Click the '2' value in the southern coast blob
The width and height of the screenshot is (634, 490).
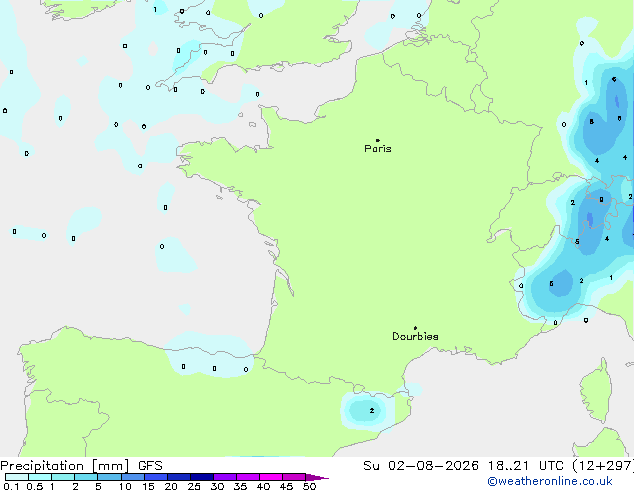click(x=372, y=411)
